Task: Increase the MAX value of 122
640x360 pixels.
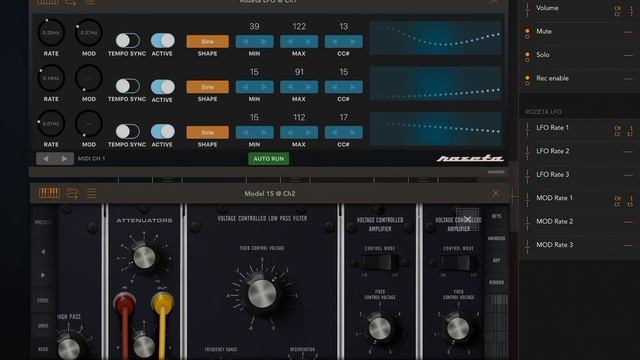Action: point(309,42)
